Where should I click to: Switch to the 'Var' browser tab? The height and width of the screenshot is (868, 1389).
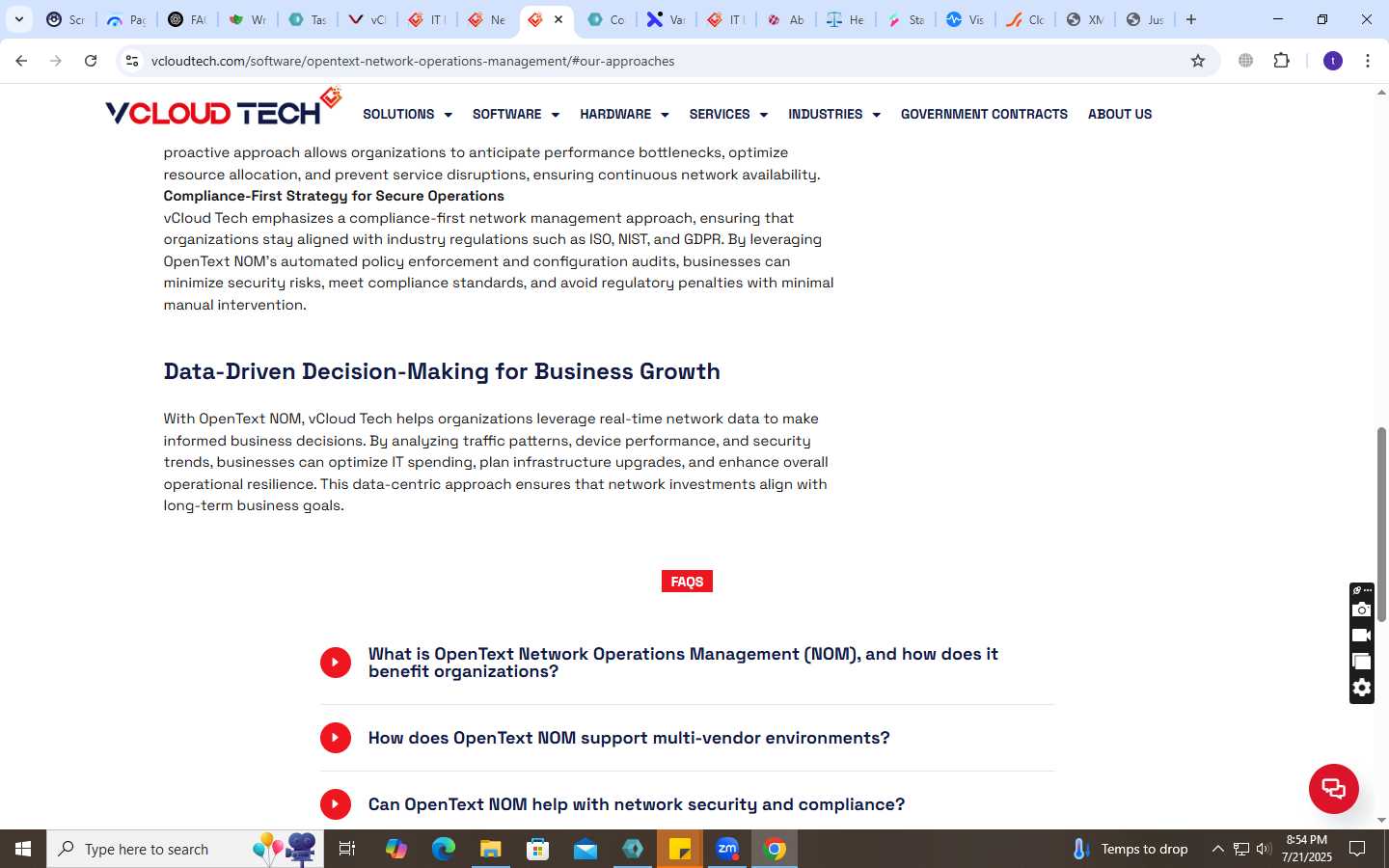(667, 19)
